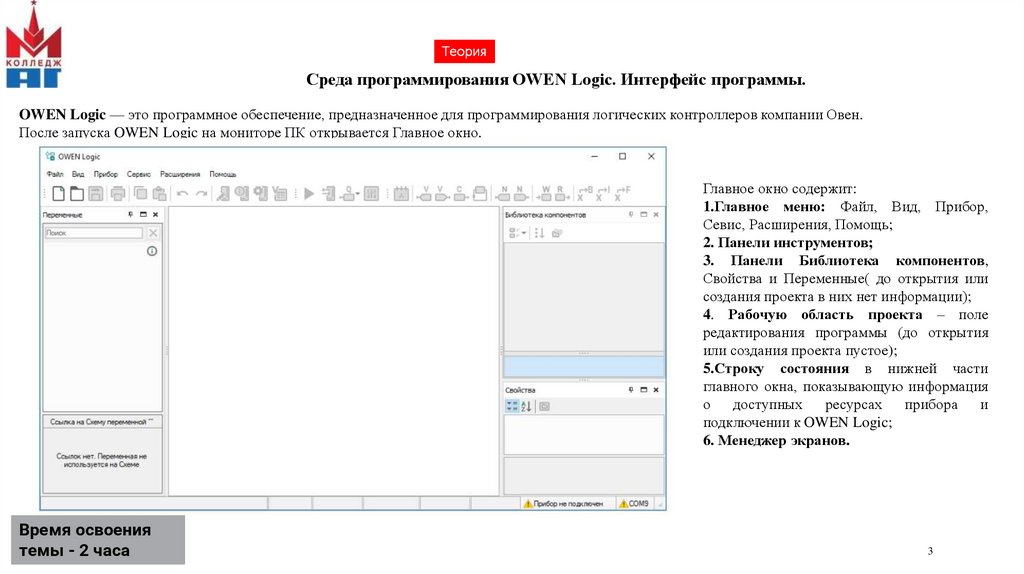This screenshot has height=574, width=1024.
Task: Click the calendar icon in toolbar
Action: (402, 193)
